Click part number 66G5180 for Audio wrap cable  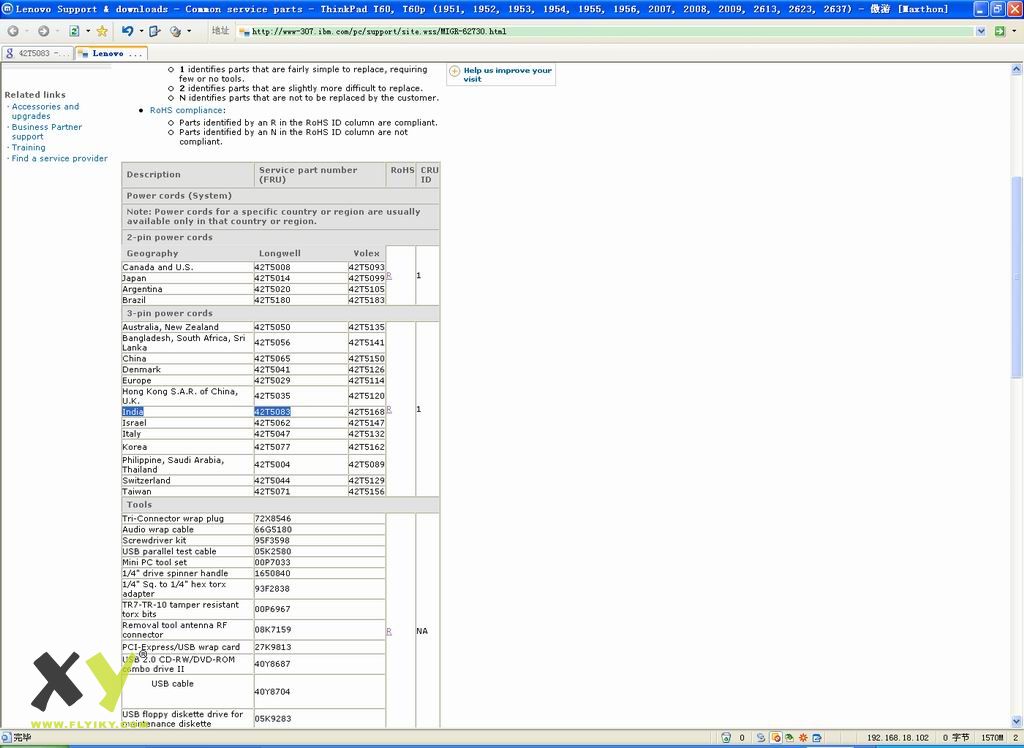click(x=273, y=530)
